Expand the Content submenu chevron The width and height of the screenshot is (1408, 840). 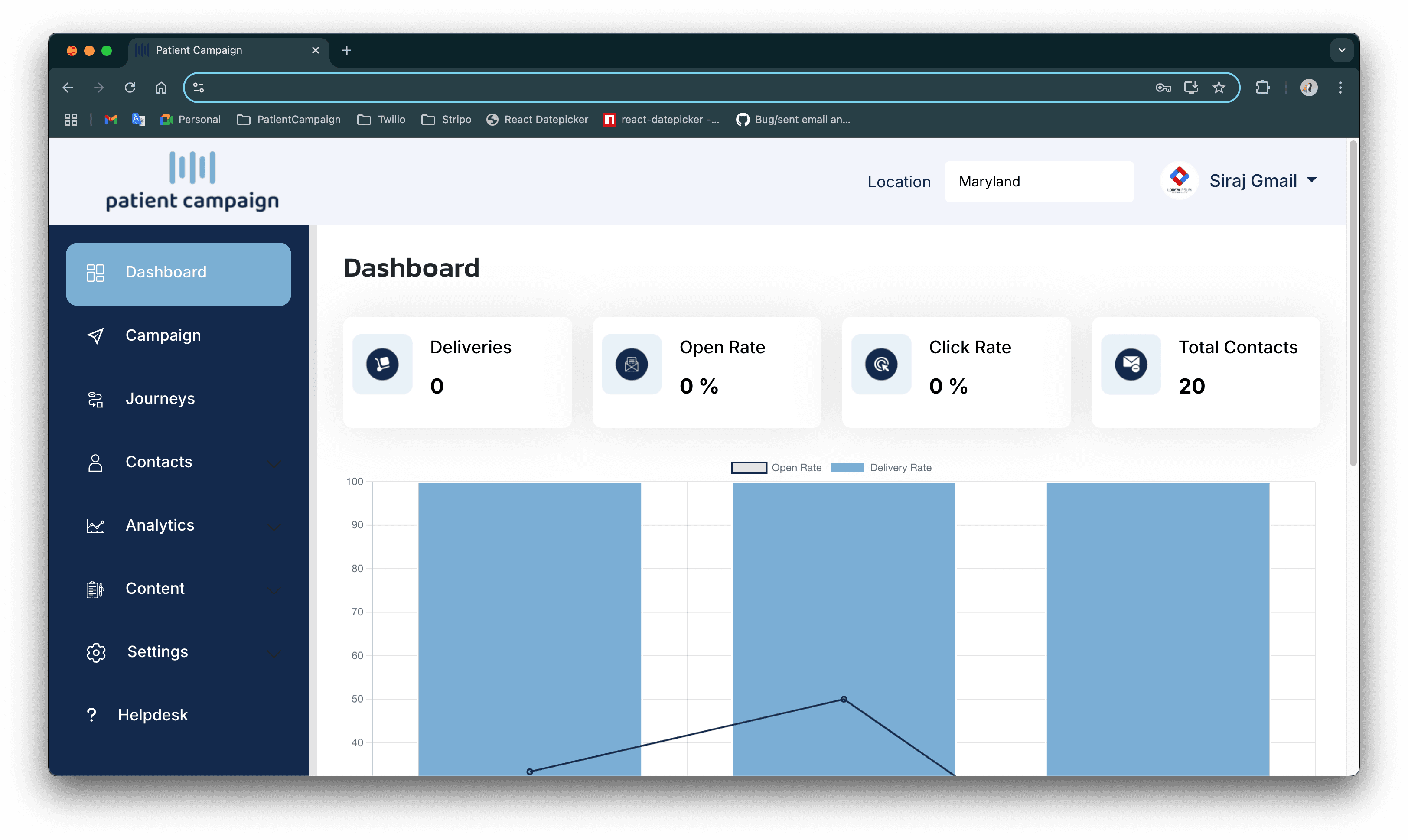(x=274, y=590)
